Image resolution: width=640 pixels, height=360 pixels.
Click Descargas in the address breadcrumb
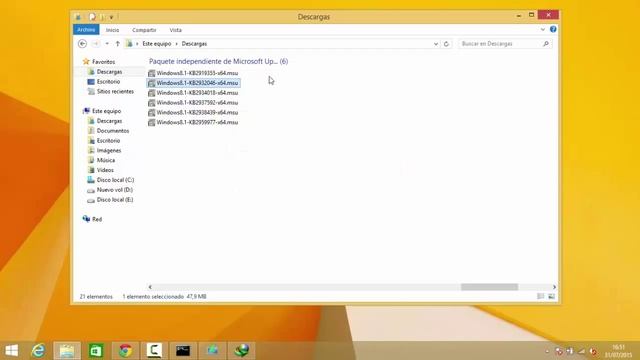tap(194, 44)
